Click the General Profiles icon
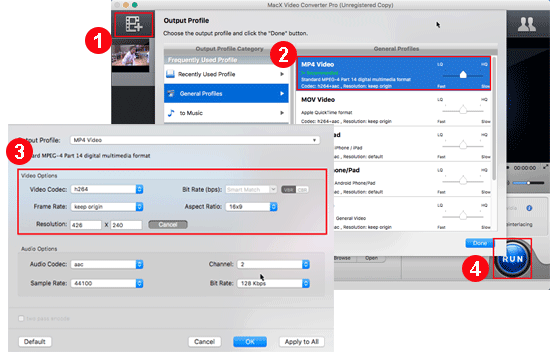Image resolution: width=550 pixels, height=361 pixels. pos(171,93)
